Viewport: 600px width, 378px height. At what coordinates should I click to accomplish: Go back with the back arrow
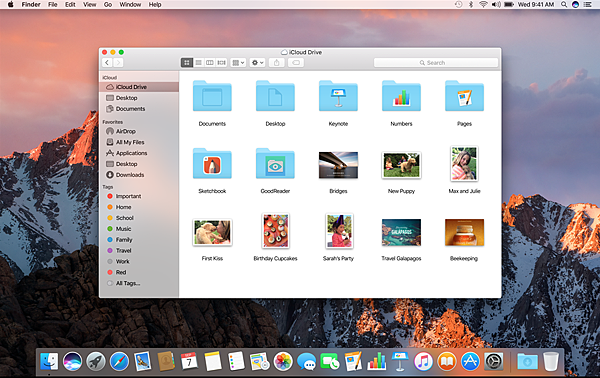click(107, 63)
